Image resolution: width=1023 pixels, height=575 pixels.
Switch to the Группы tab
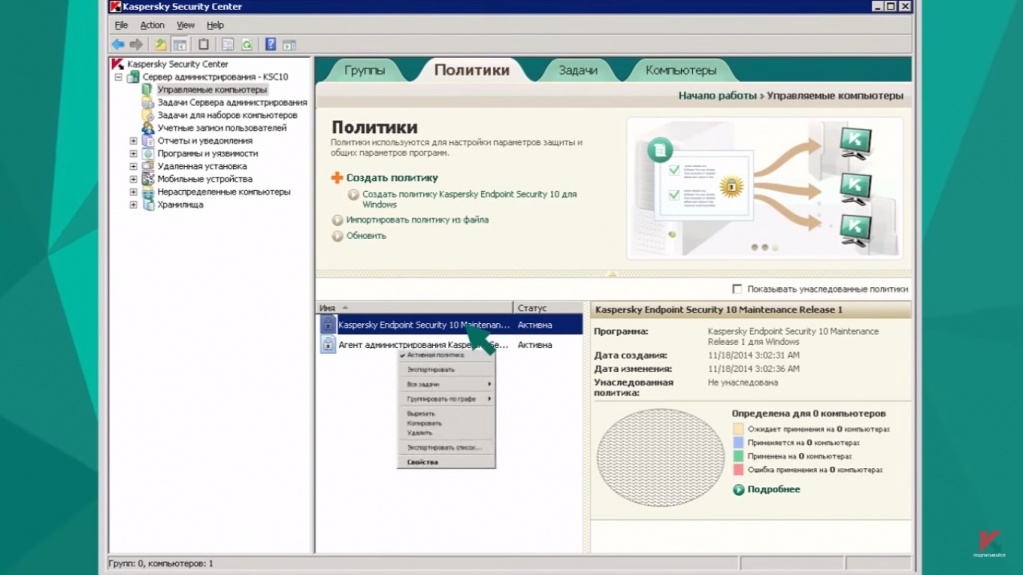[x=365, y=70]
